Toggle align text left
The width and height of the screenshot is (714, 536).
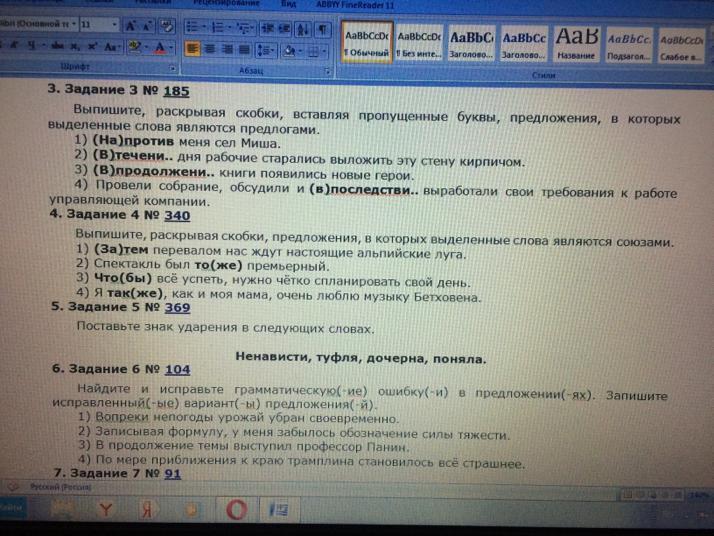pos(193,48)
